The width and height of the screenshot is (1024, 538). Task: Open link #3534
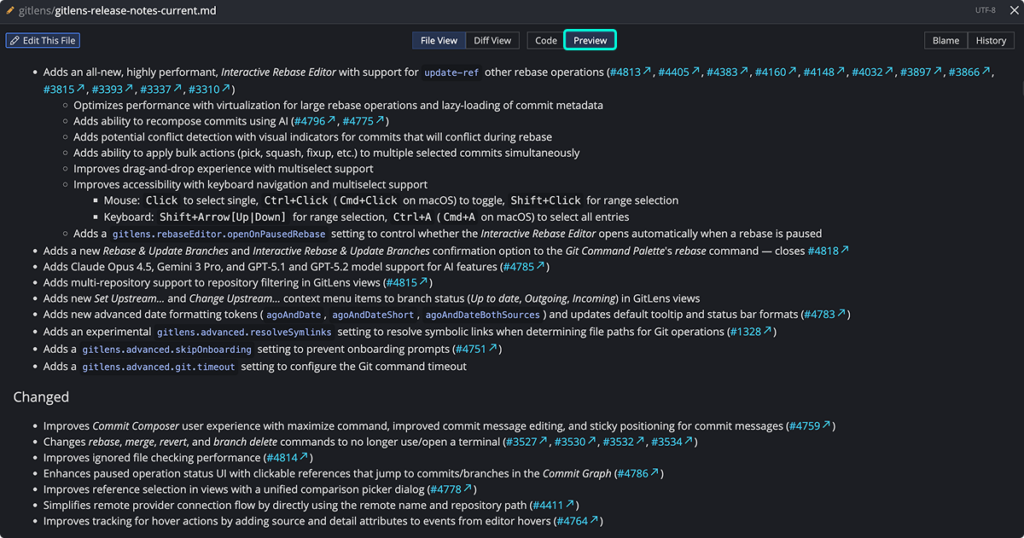[x=672, y=441]
